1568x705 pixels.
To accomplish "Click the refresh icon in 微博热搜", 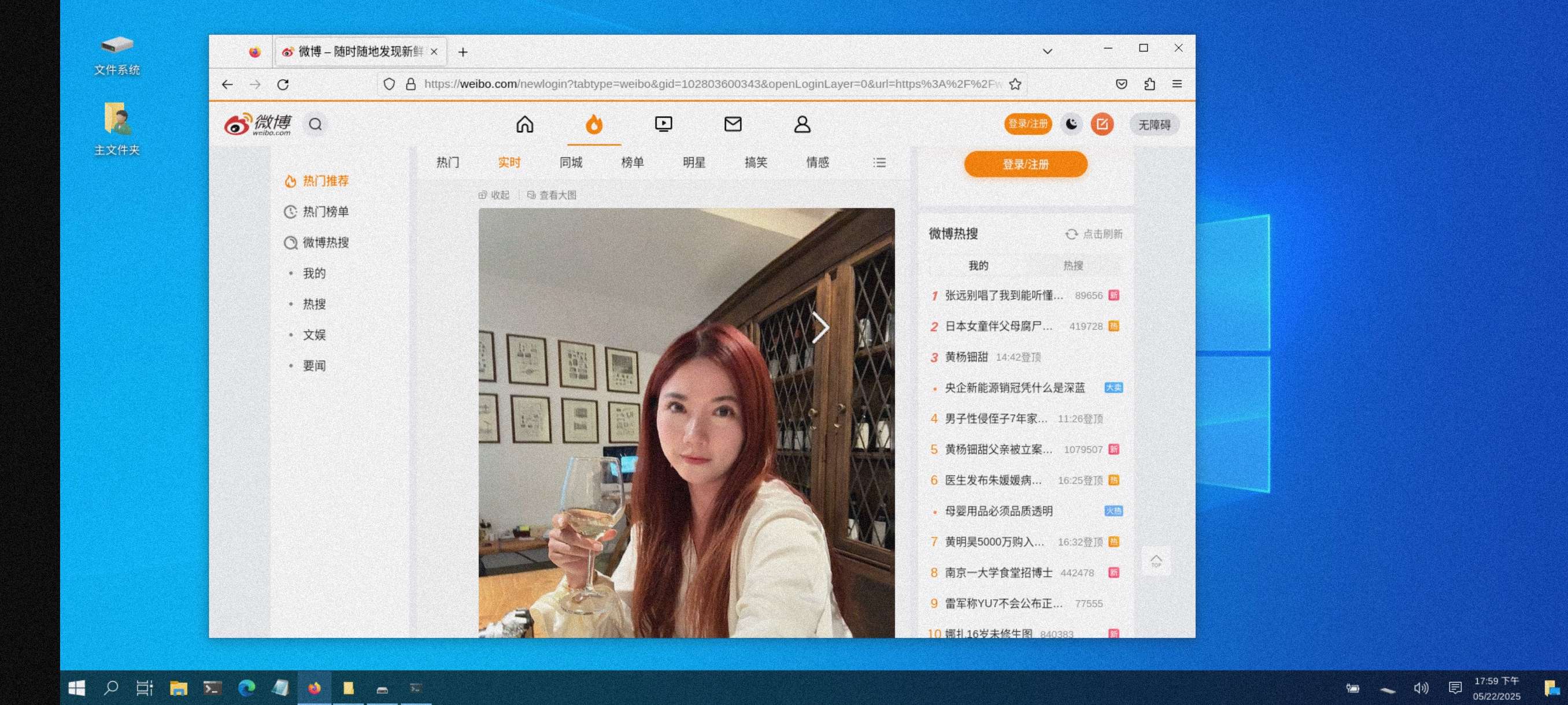I will pyautogui.click(x=1071, y=234).
